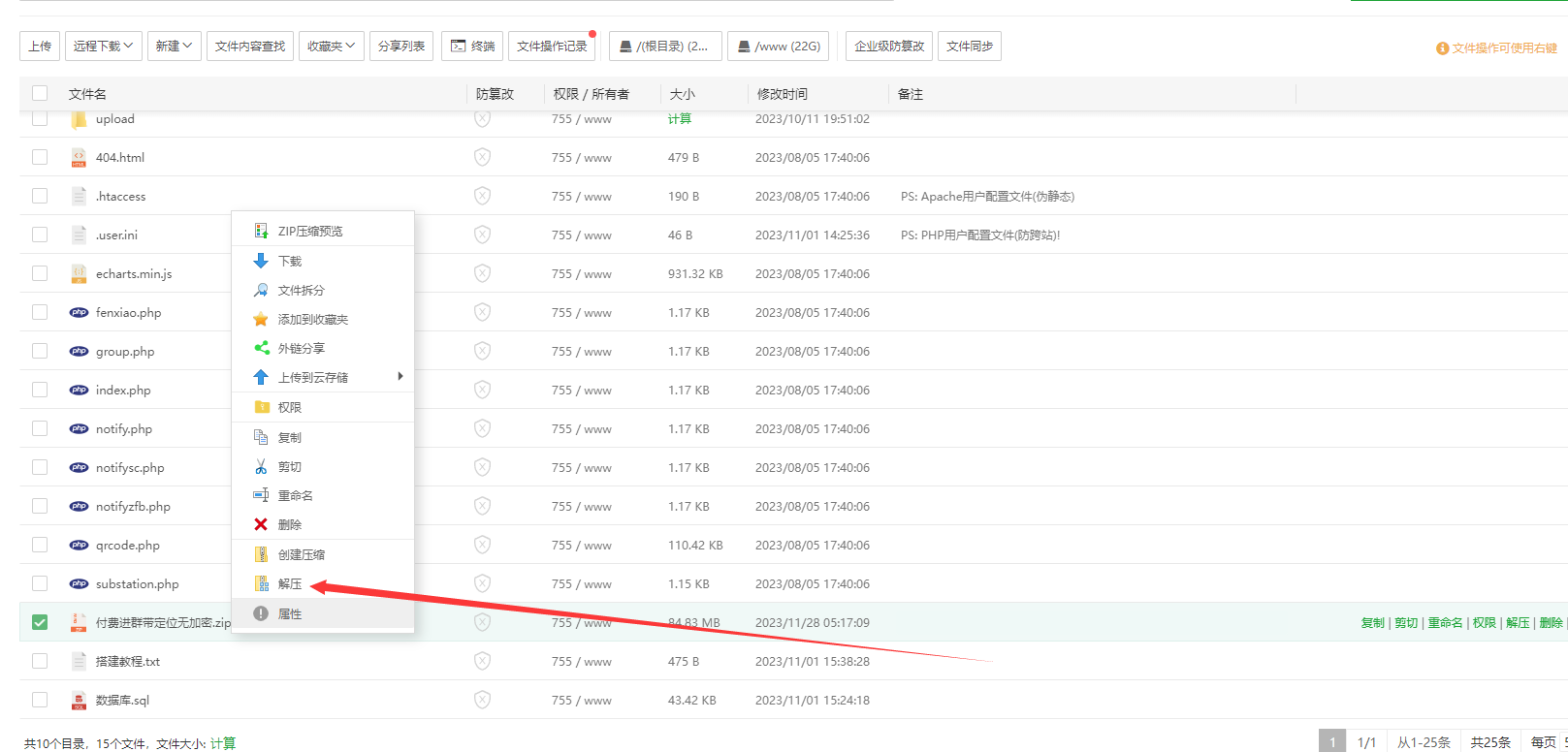This screenshot has height=752, width=1568.
Task: Click page number 1 in pagination
Action: pos(1332,742)
